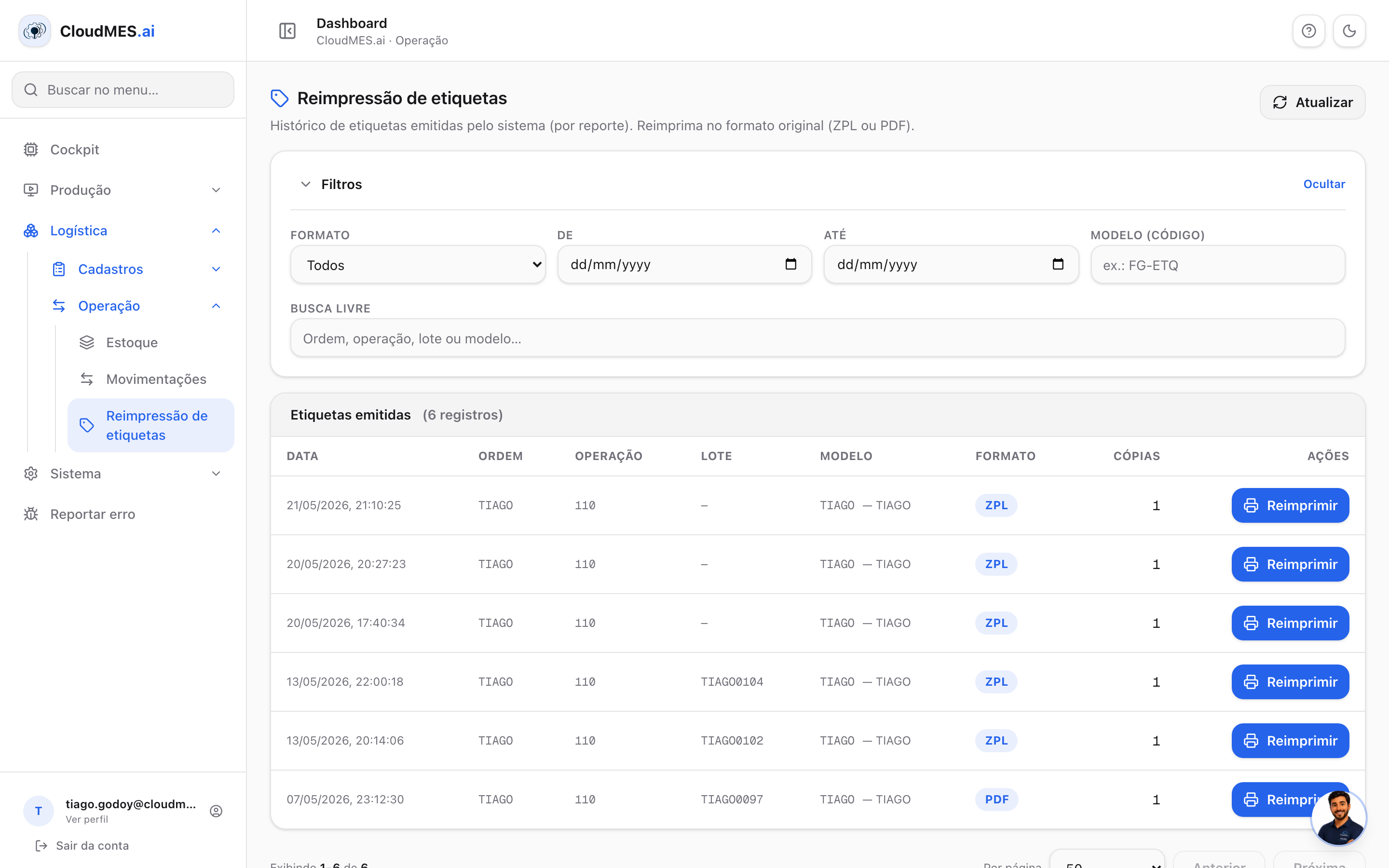Click the Ver perfil link
Viewport: 1389px width, 868px height.
pyautogui.click(x=87, y=819)
